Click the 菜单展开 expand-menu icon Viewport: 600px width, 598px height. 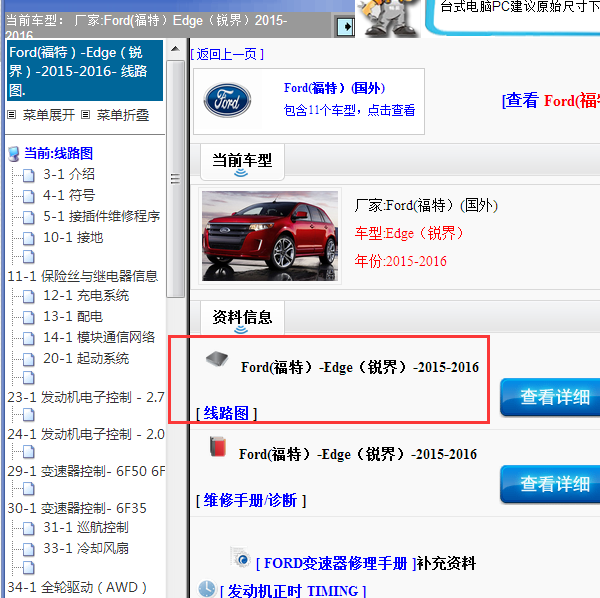[11, 114]
